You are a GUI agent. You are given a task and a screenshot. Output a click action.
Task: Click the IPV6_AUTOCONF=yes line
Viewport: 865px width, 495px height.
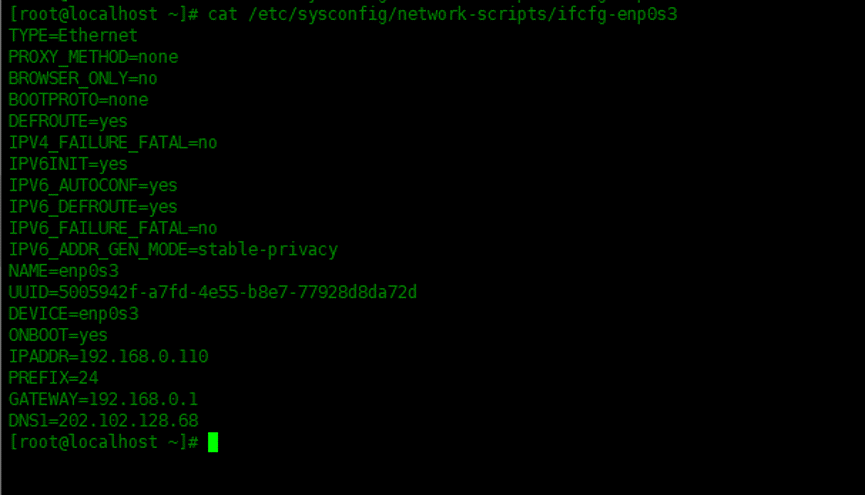click(x=93, y=185)
